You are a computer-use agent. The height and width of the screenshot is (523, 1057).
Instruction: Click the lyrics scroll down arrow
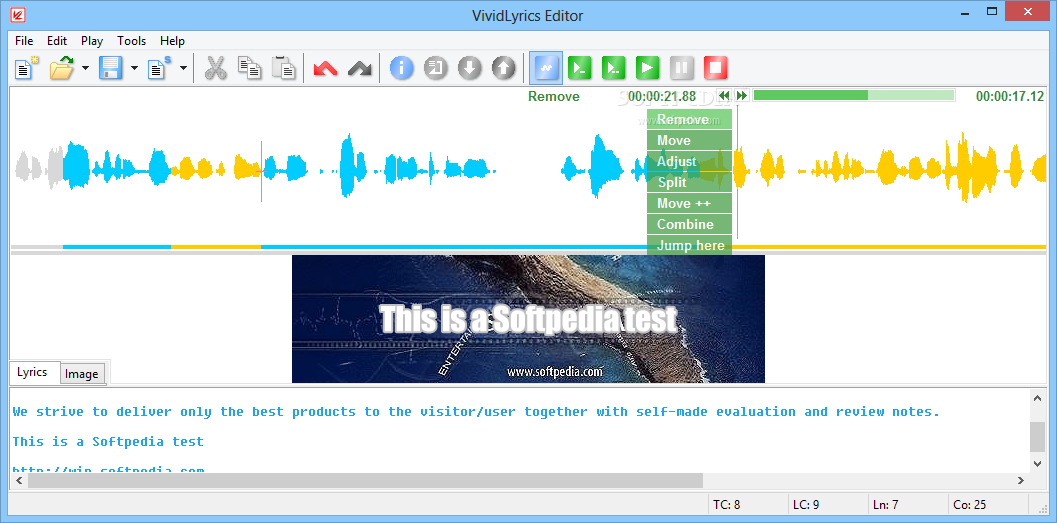[x=1037, y=464]
